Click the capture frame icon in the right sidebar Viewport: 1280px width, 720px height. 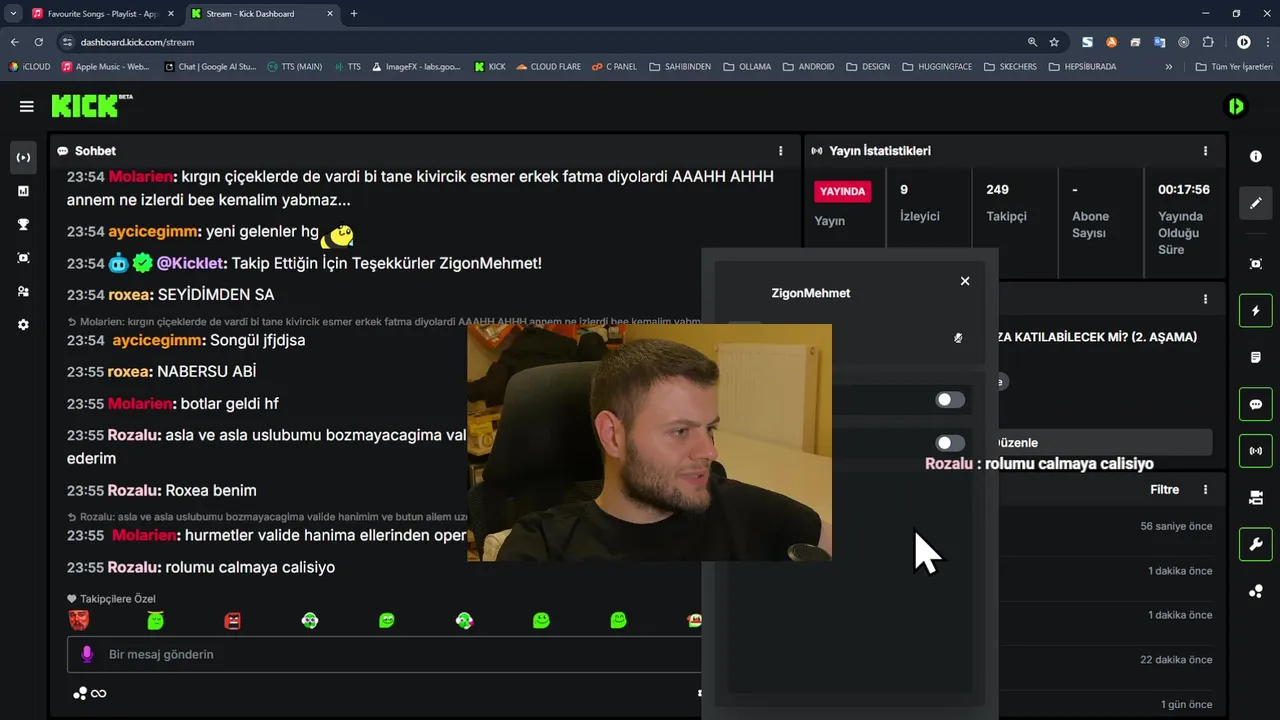[x=1256, y=264]
